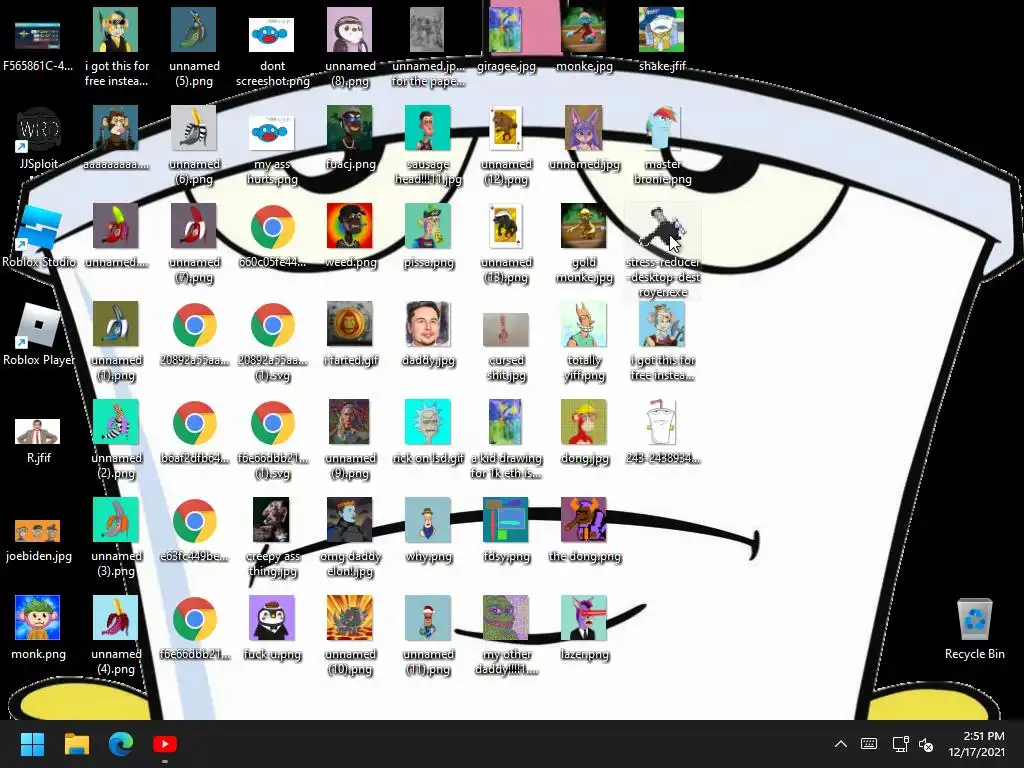Launch Microsoft Edge from the taskbar
Screen dimensions: 1024x768
(x=121, y=744)
